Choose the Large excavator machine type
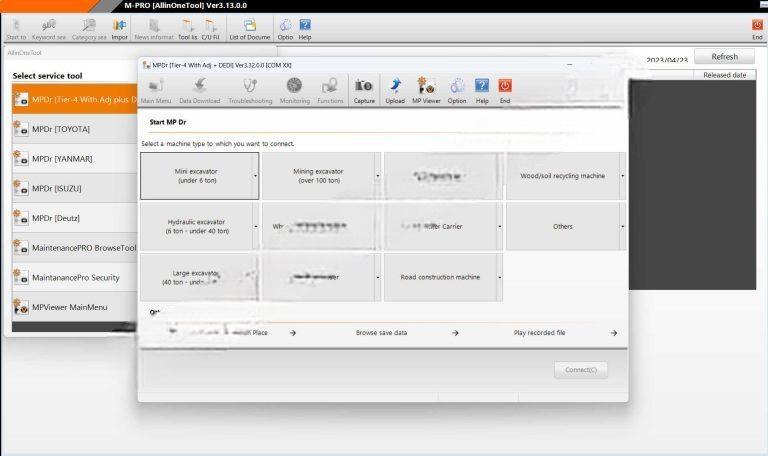 point(196,277)
